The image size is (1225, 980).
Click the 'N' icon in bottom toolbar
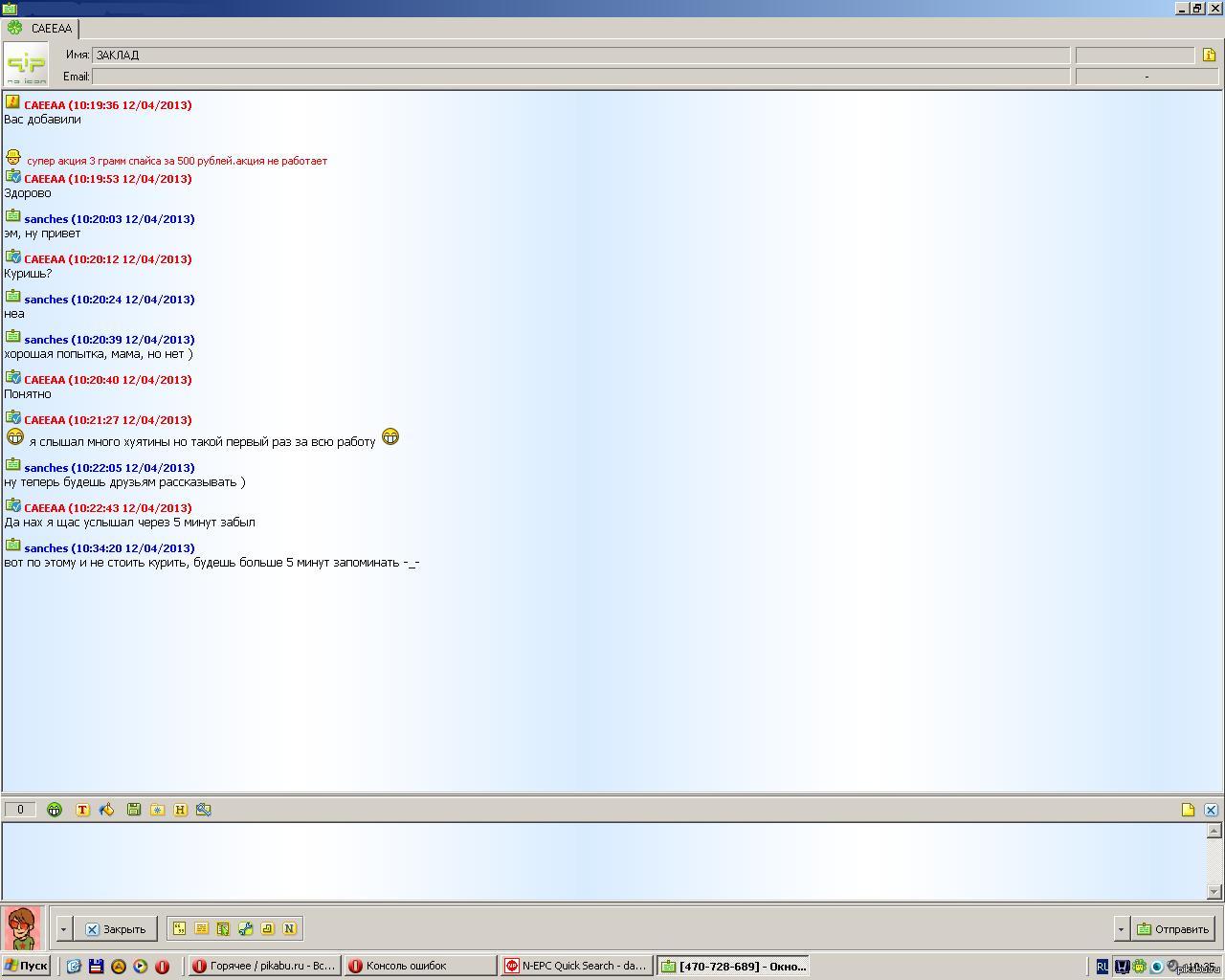coord(289,928)
